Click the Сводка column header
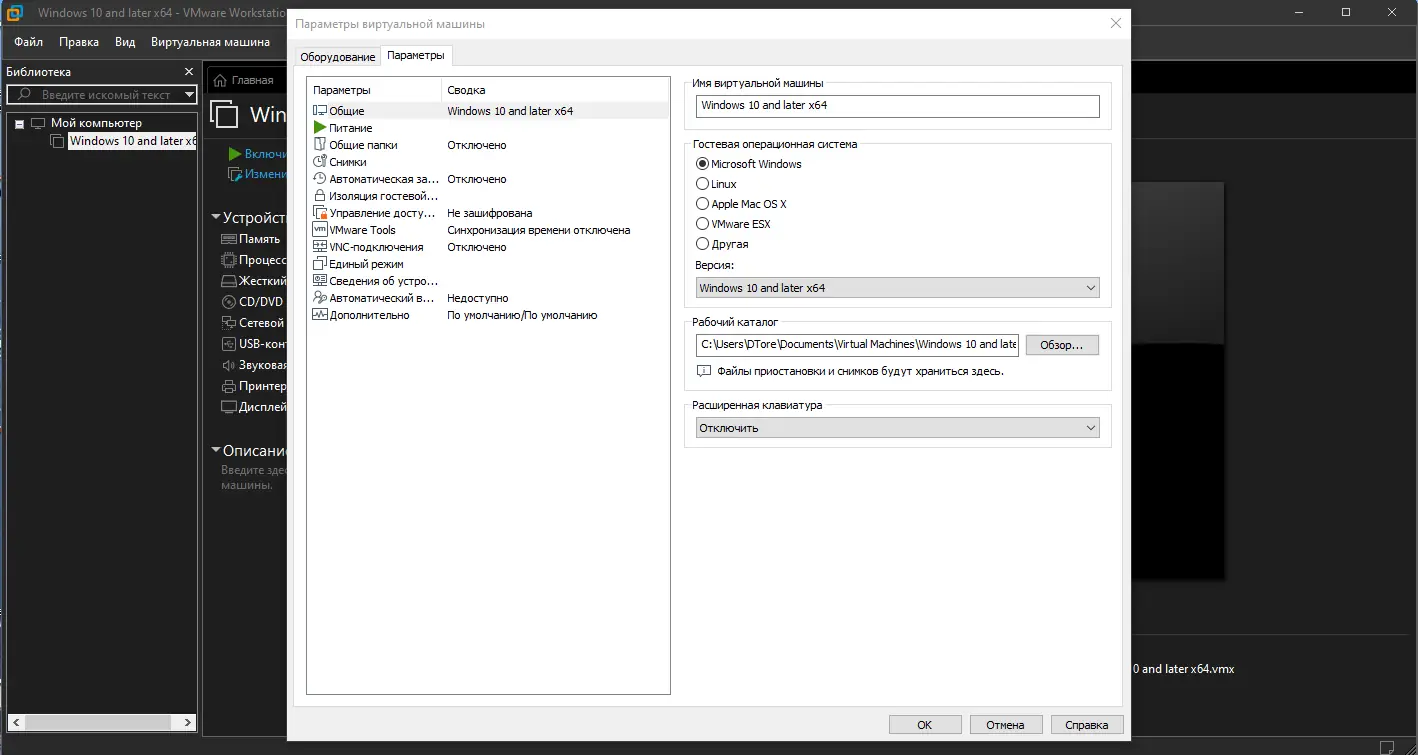Image resolution: width=1418 pixels, height=755 pixels. [555, 90]
